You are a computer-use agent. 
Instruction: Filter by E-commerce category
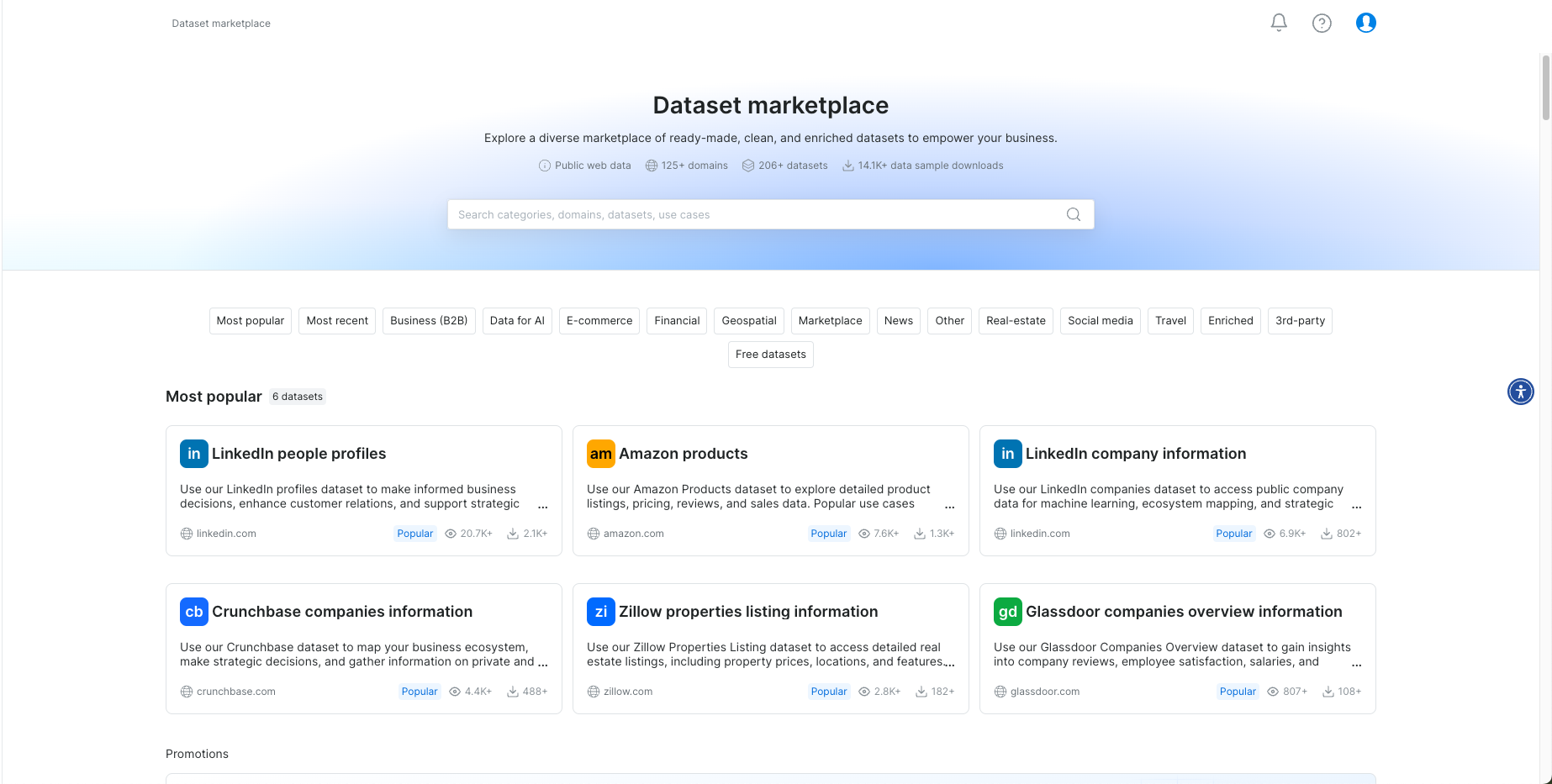599,321
